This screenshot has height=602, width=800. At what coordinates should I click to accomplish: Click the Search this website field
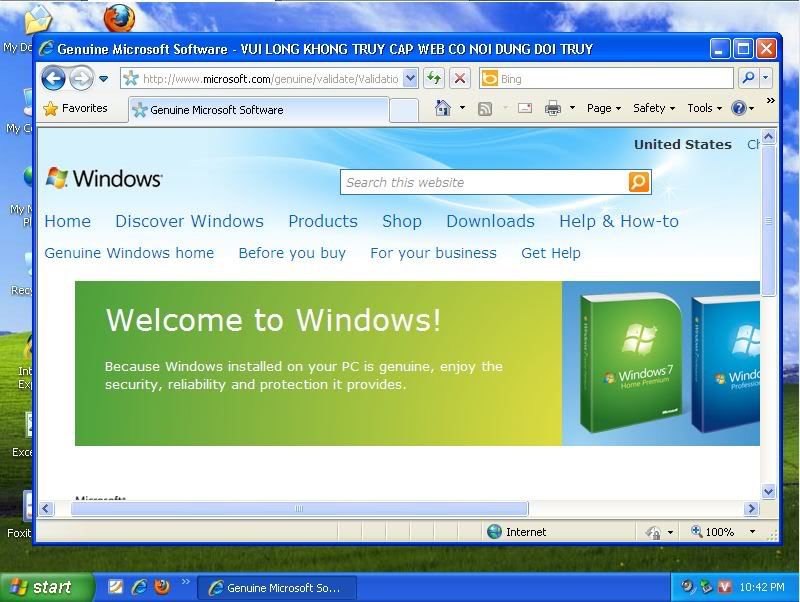(x=484, y=182)
